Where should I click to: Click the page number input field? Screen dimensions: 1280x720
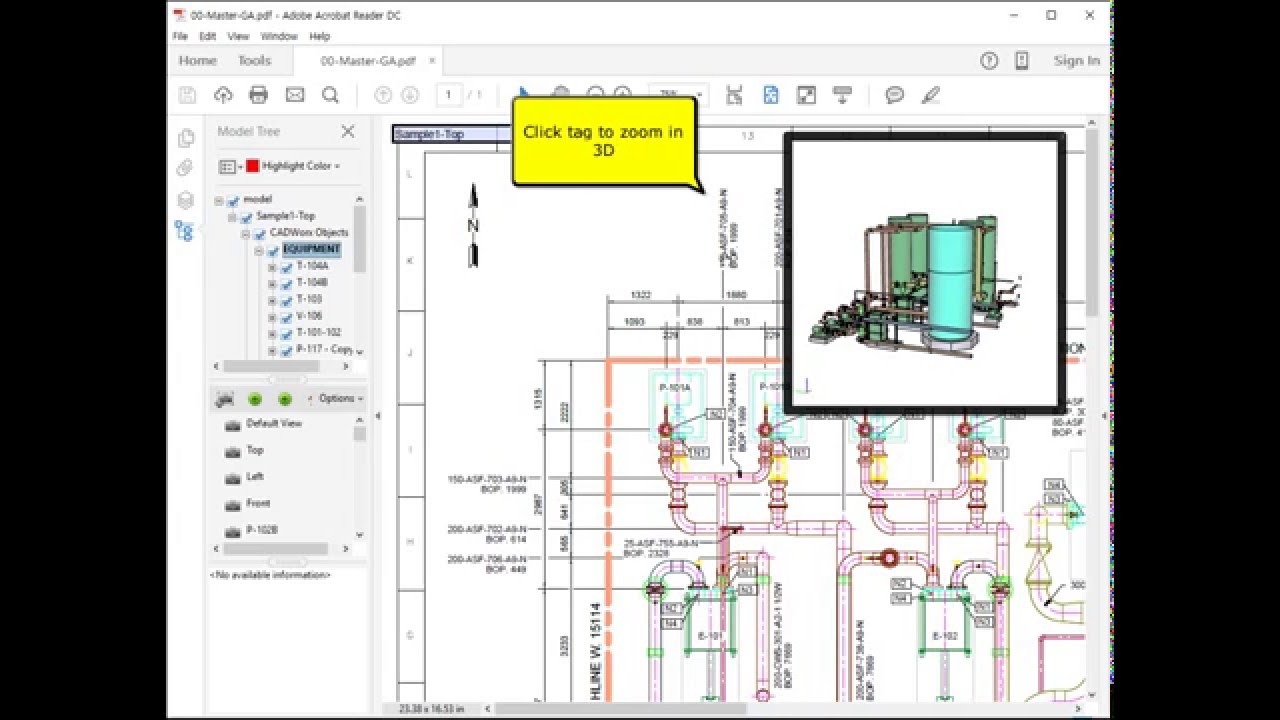pyautogui.click(x=448, y=95)
